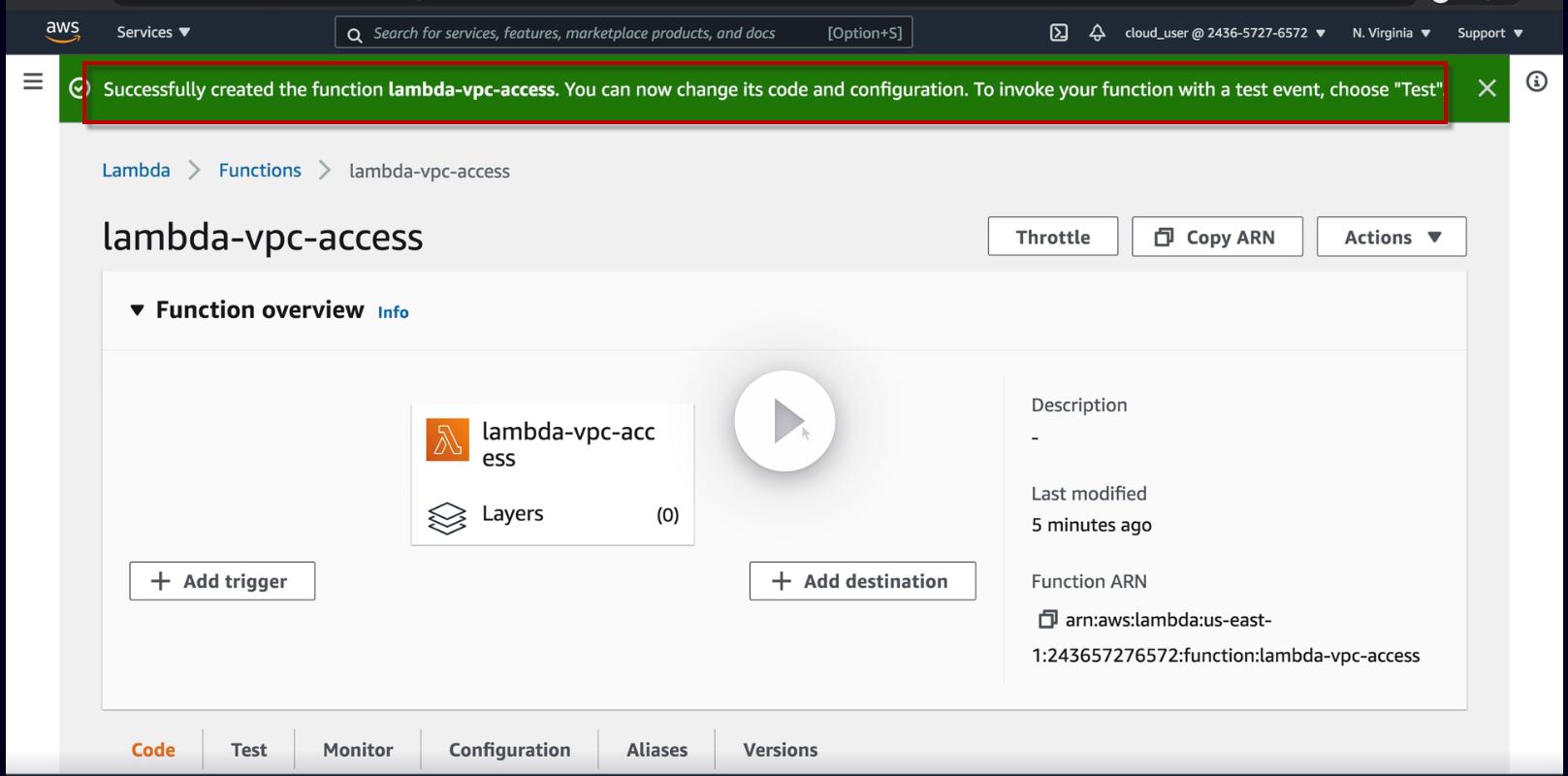
Task: Click the Layers stack icon
Action: click(446, 517)
